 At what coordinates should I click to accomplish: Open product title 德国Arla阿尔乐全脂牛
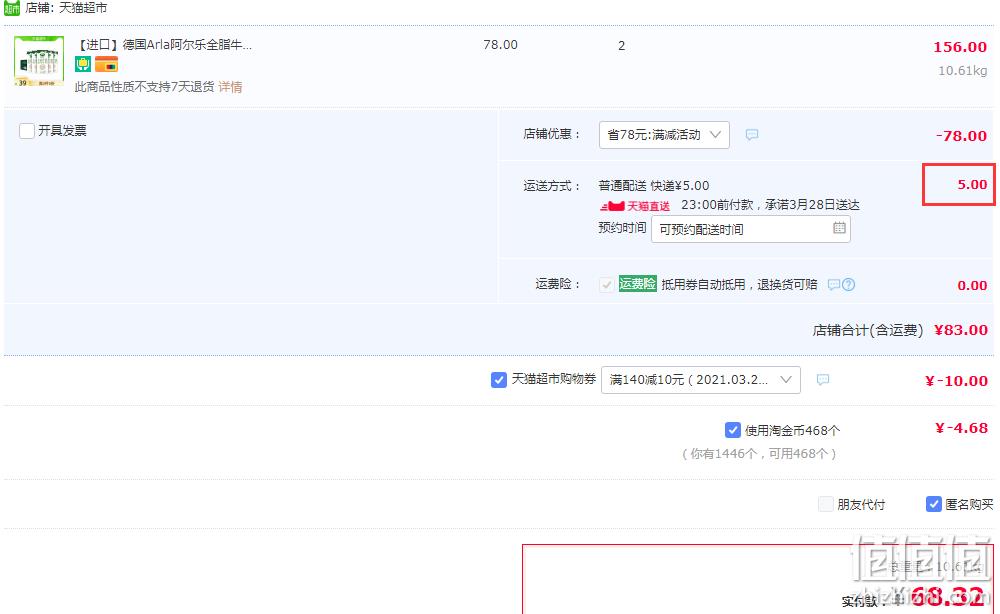[165, 45]
